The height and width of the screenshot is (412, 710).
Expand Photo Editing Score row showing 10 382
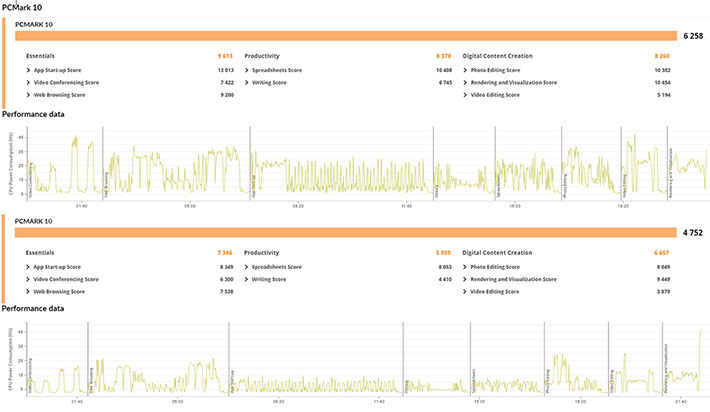[x=566, y=70]
